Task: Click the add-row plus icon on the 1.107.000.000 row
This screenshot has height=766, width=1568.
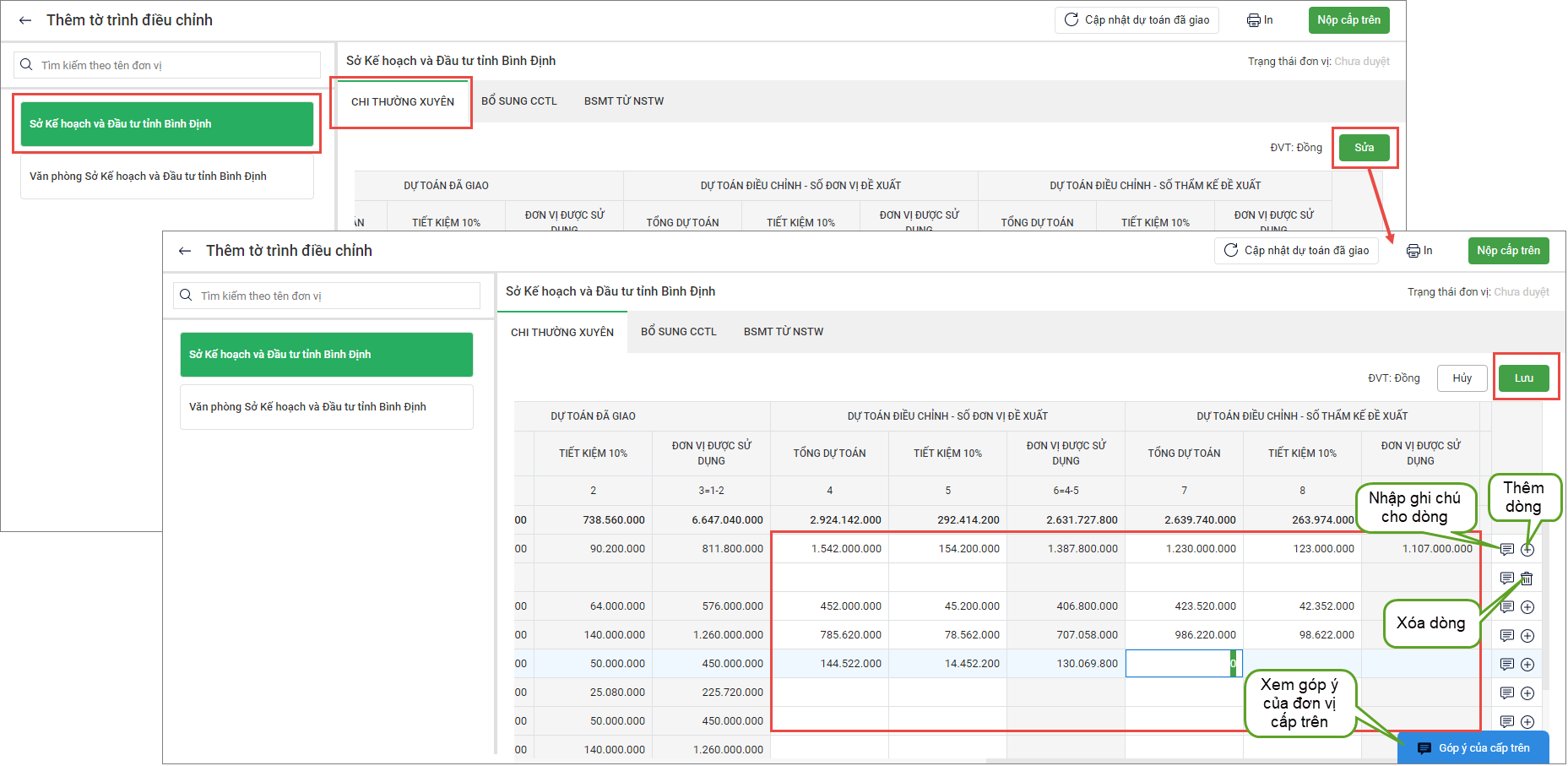Action: (x=1527, y=550)
